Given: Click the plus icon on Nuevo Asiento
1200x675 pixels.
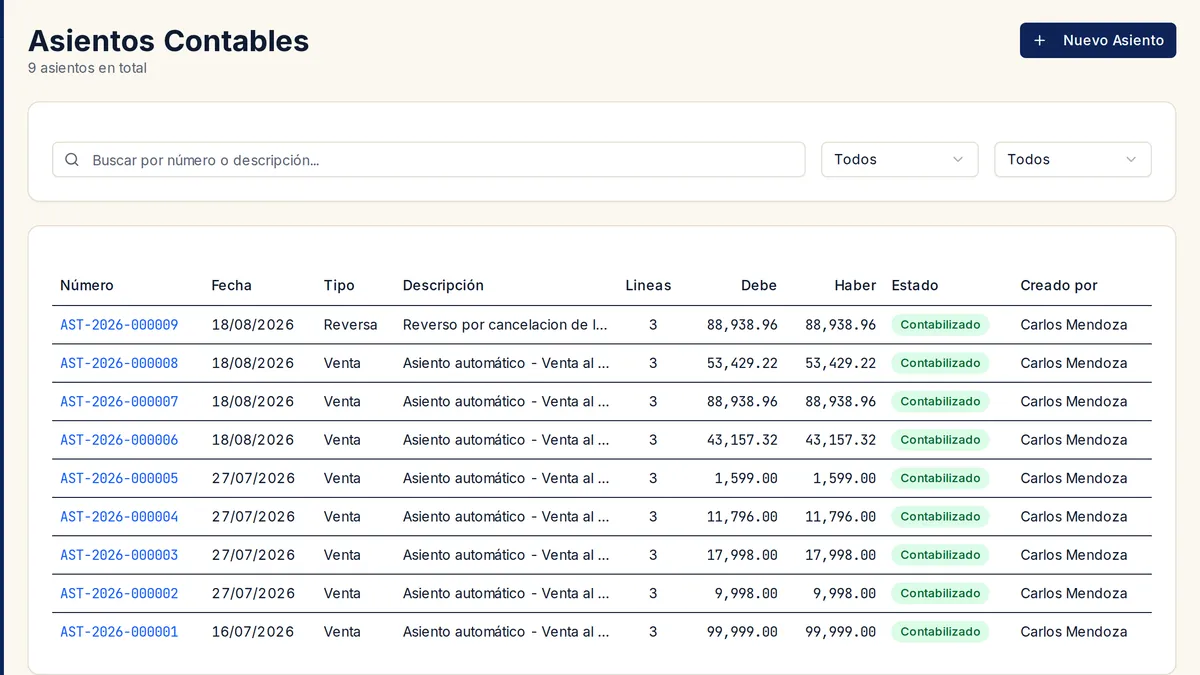Looking at the screenshot, I should pyautogui.click(x=1040, y=41).
